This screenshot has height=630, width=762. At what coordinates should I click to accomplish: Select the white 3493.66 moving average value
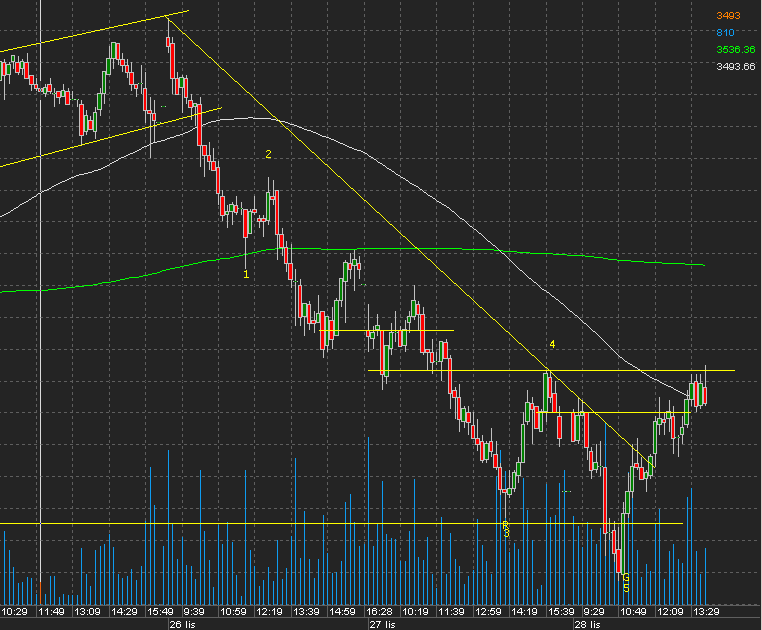pos(734,66)
